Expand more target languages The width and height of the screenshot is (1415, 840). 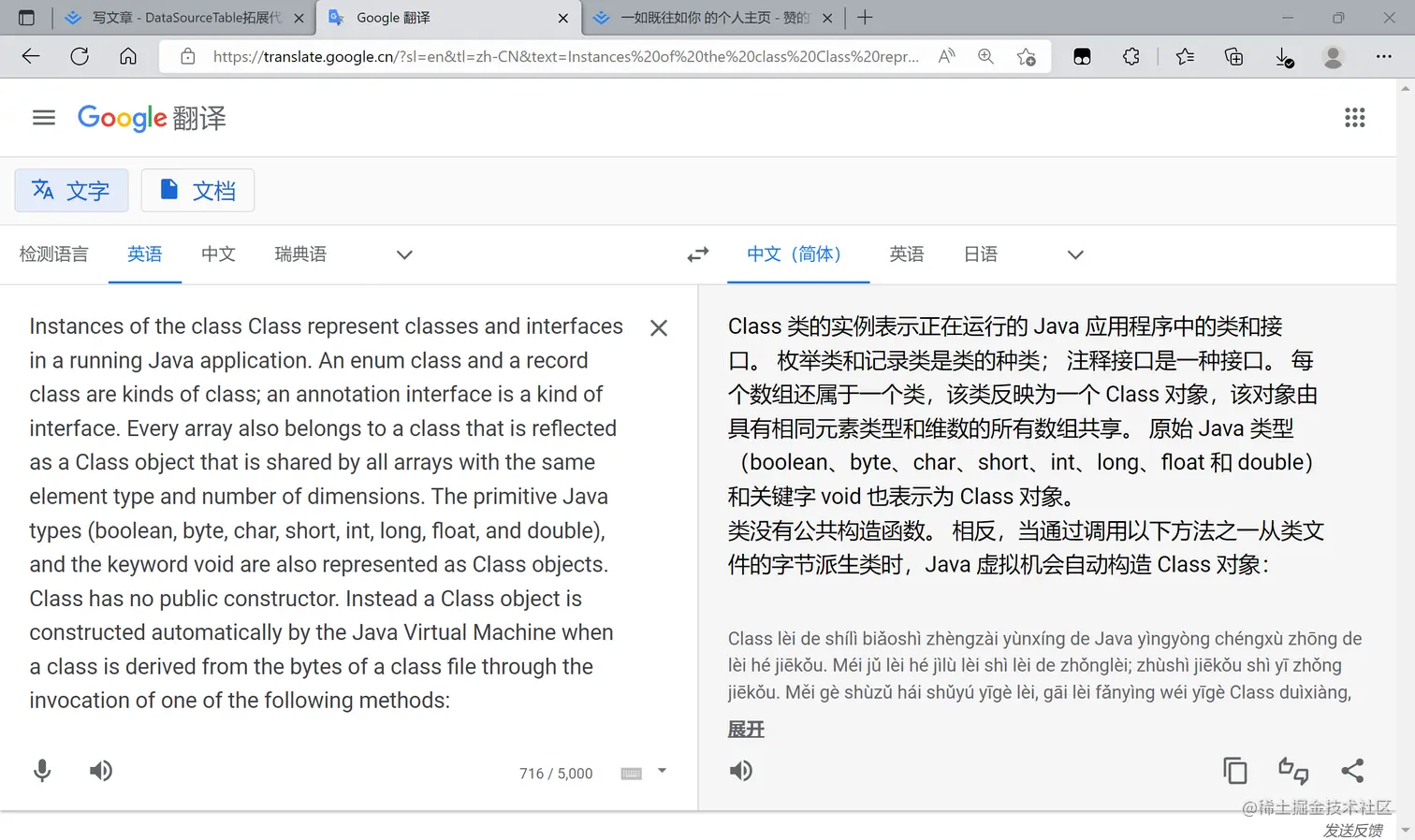coord(1075,254)
